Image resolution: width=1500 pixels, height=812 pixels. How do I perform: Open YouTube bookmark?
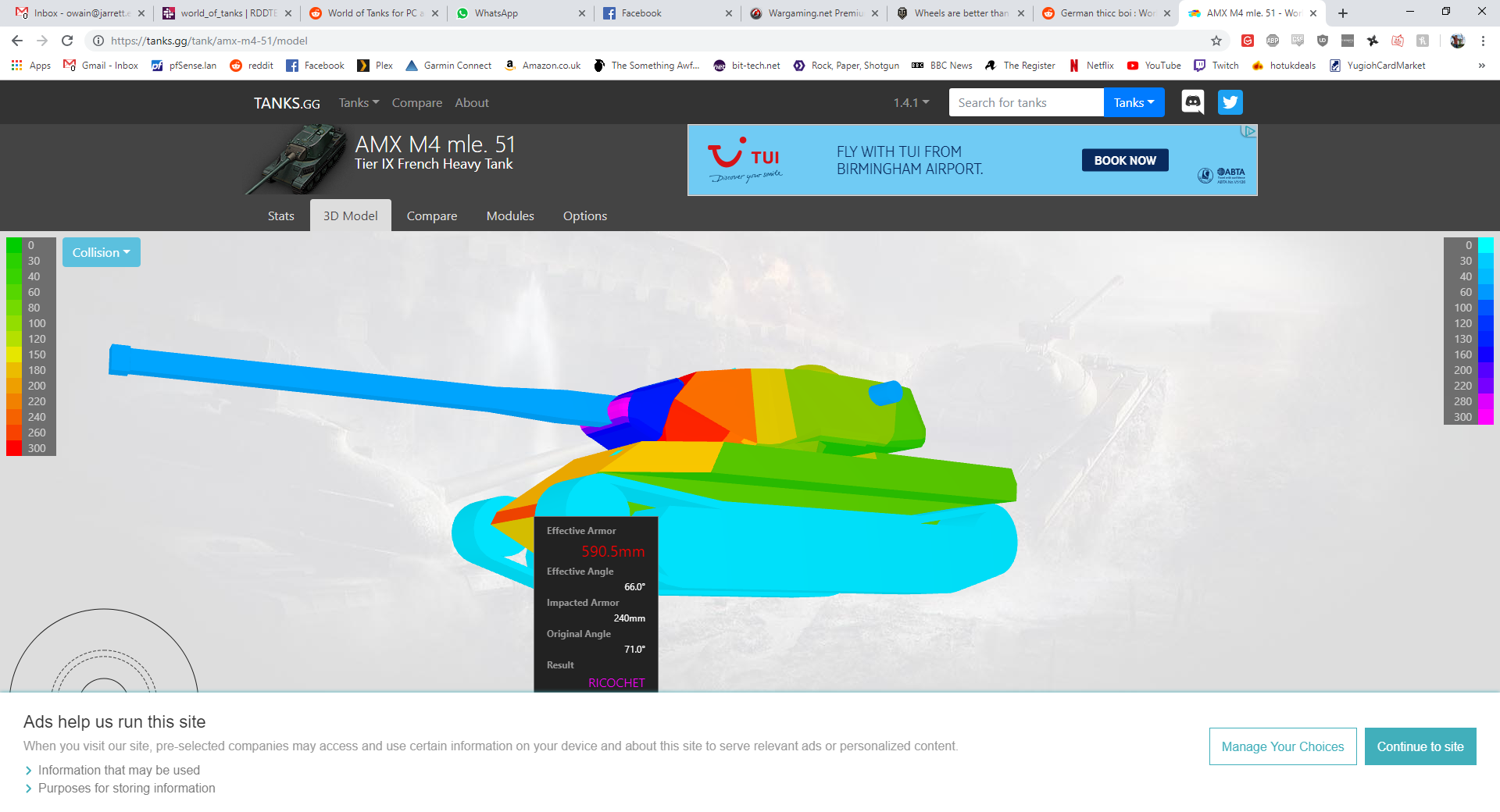point(1154,66)
